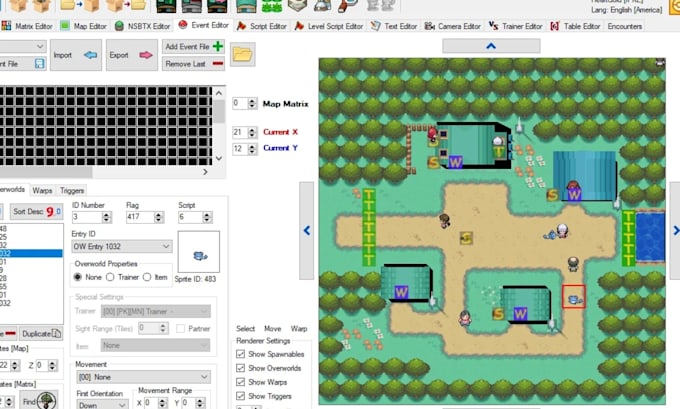
Task: Switch to the Triggers tab
Action: point(72,190)
